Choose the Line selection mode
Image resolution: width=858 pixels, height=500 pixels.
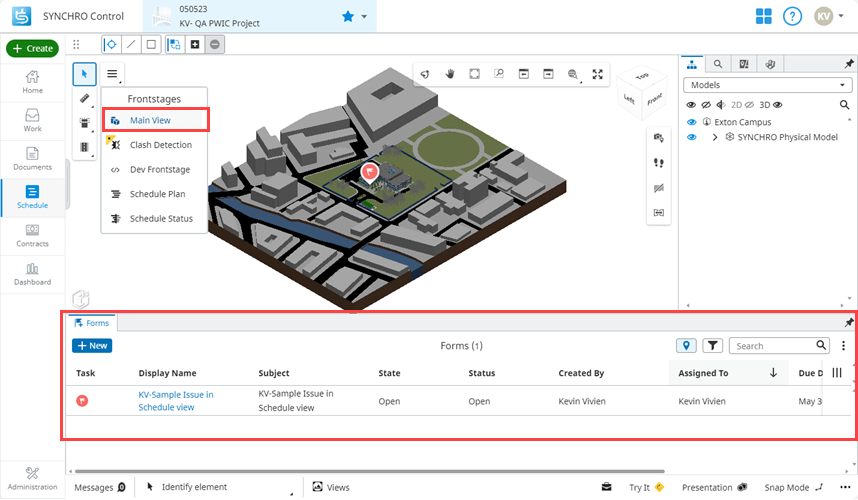pyautogui.click(x=131, y=44)
